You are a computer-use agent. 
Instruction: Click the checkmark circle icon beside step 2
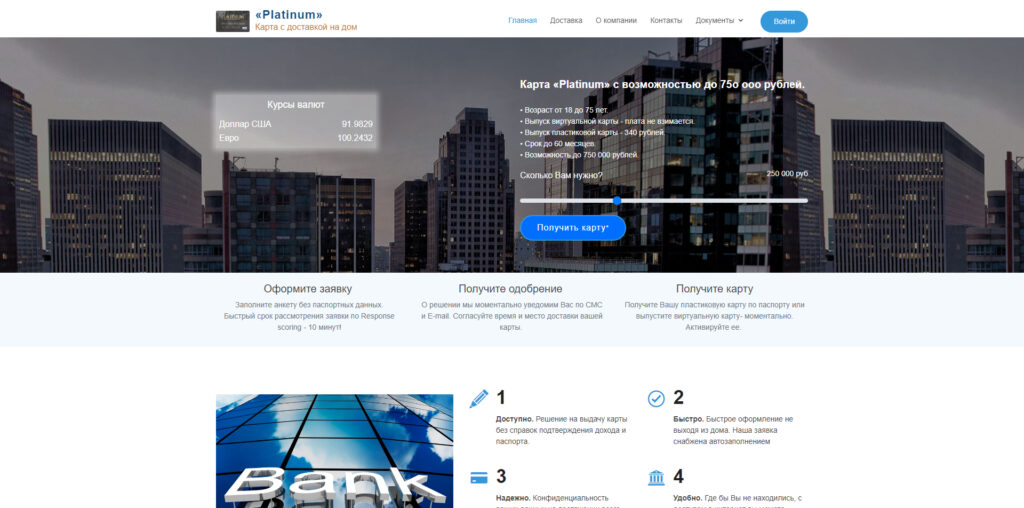point(656,398)
